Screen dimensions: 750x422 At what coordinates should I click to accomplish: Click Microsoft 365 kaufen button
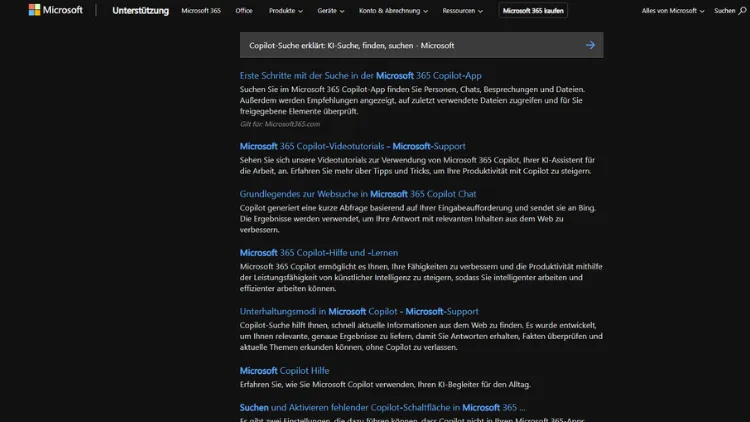coord(533,11)
